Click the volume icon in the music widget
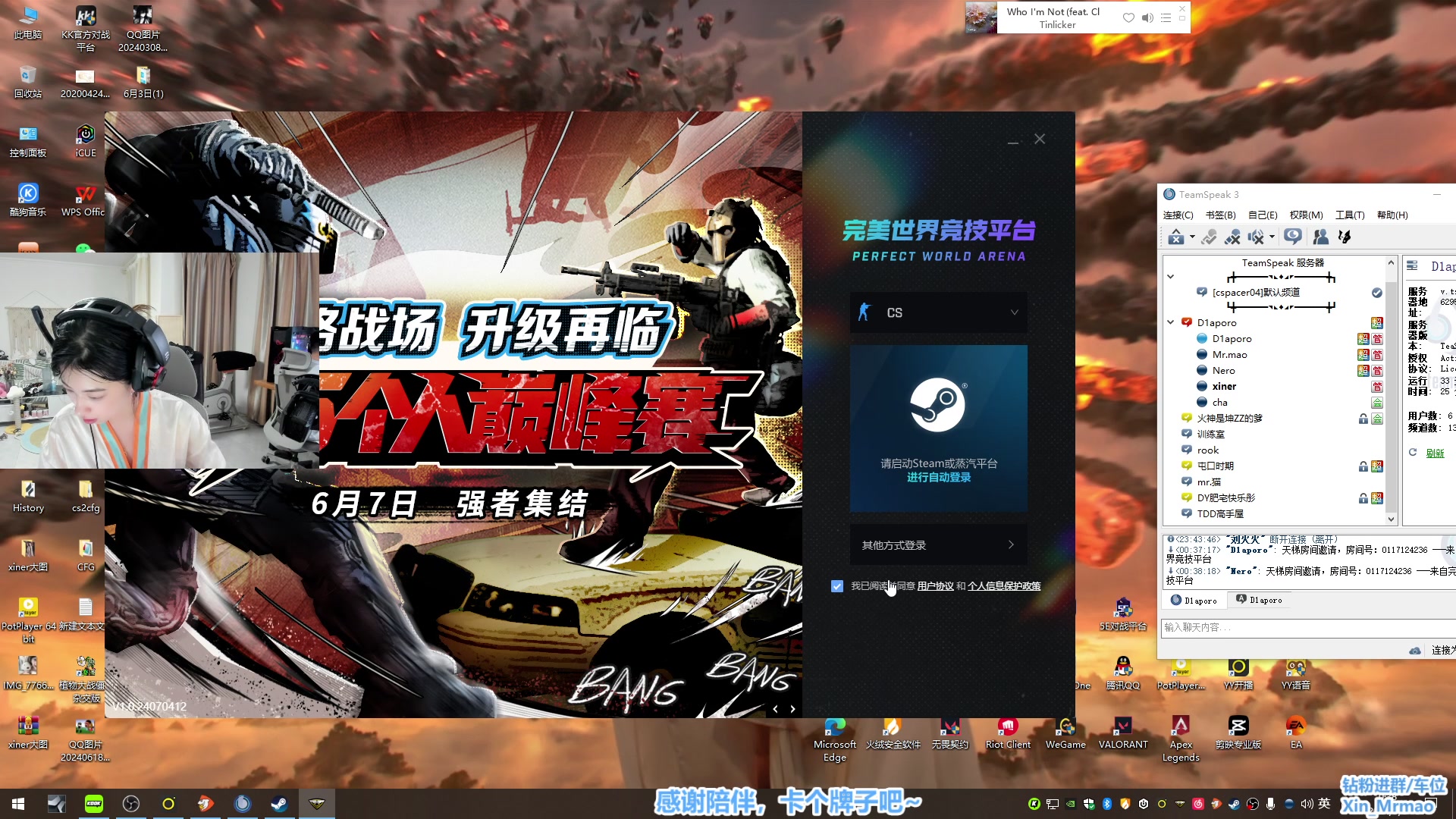 point(1147,17)
